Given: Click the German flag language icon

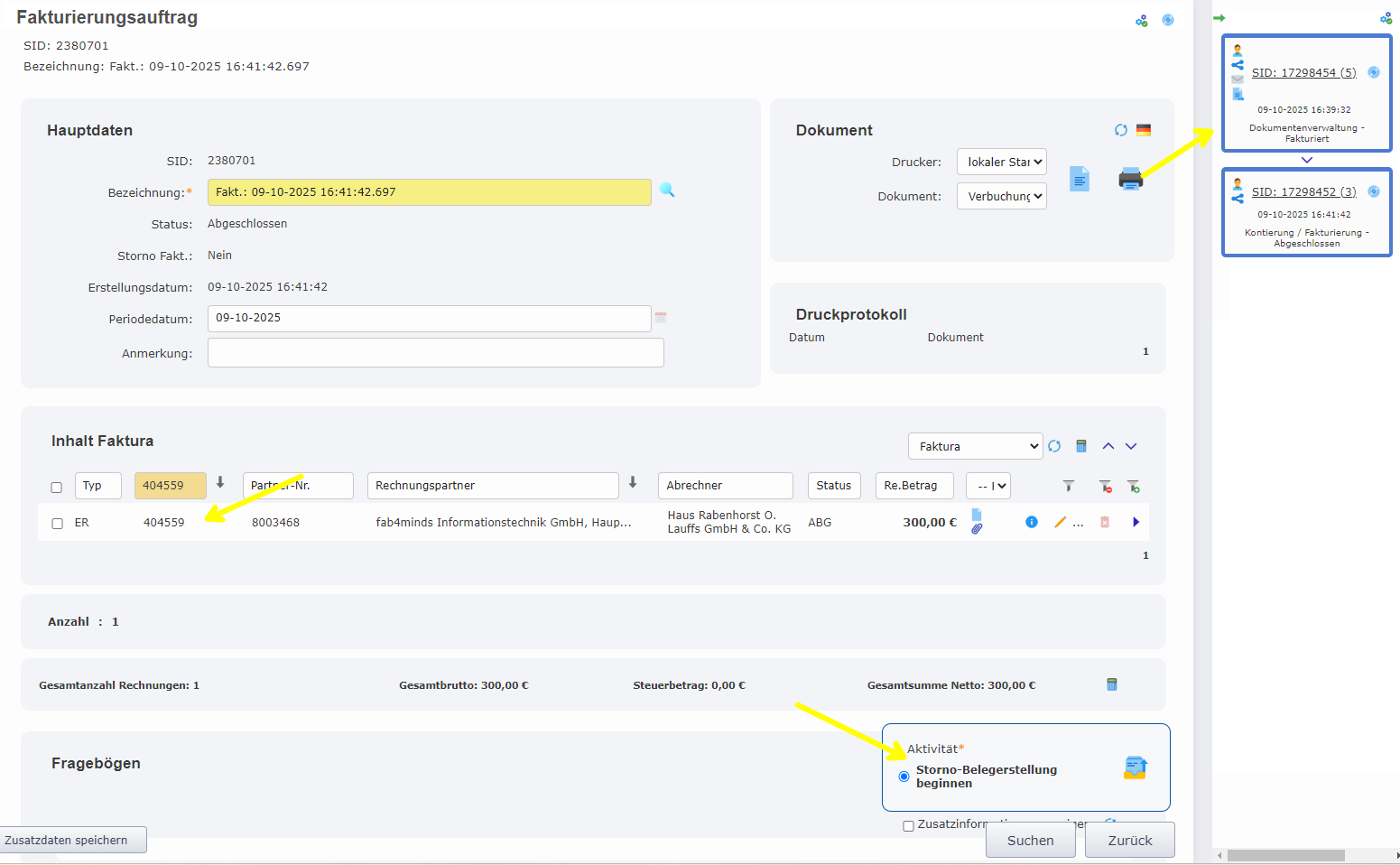Looking at the screenshot, I should pos(1144,130).
